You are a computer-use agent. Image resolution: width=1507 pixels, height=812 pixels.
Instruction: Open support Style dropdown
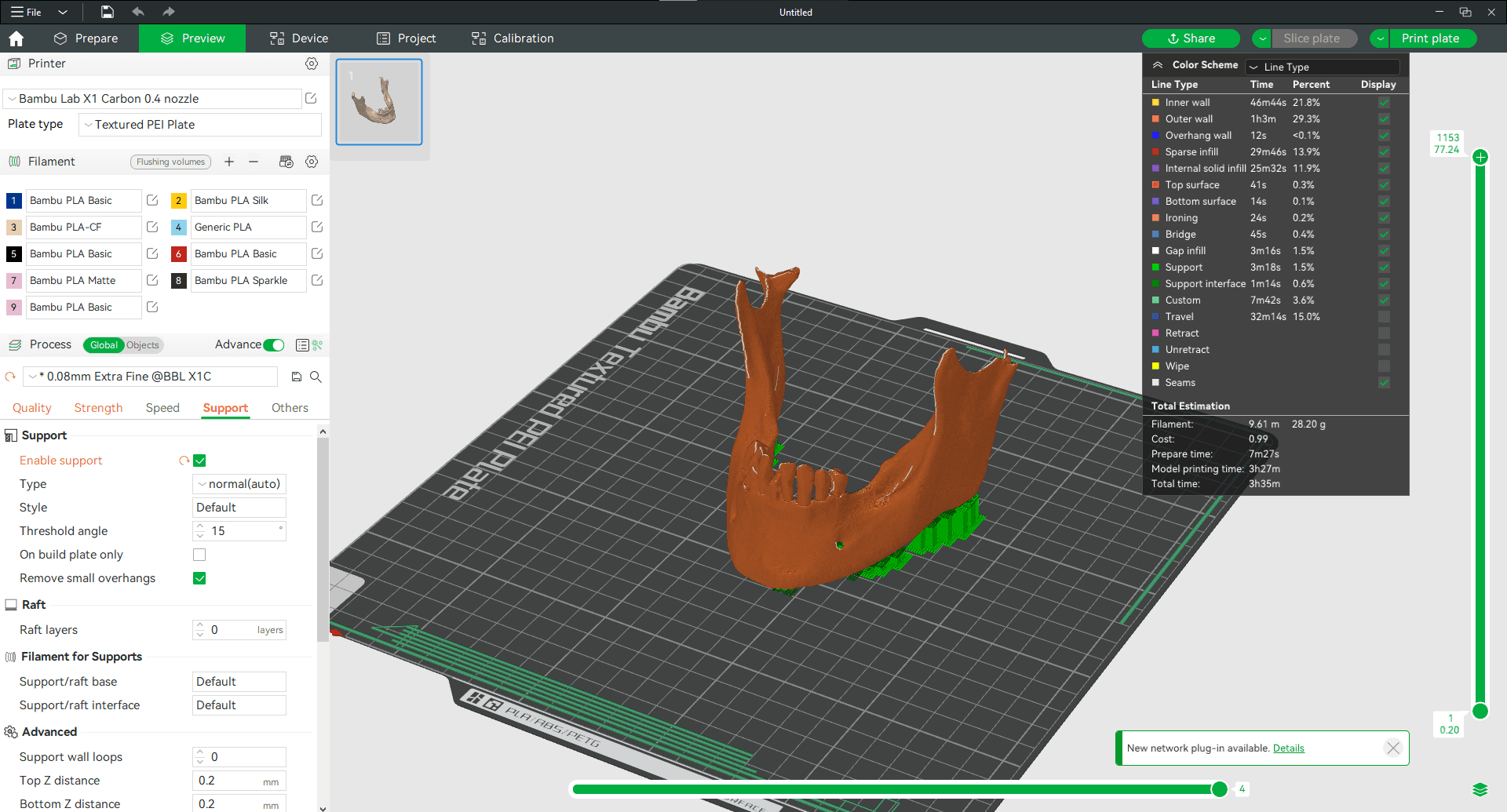(239, 508)
